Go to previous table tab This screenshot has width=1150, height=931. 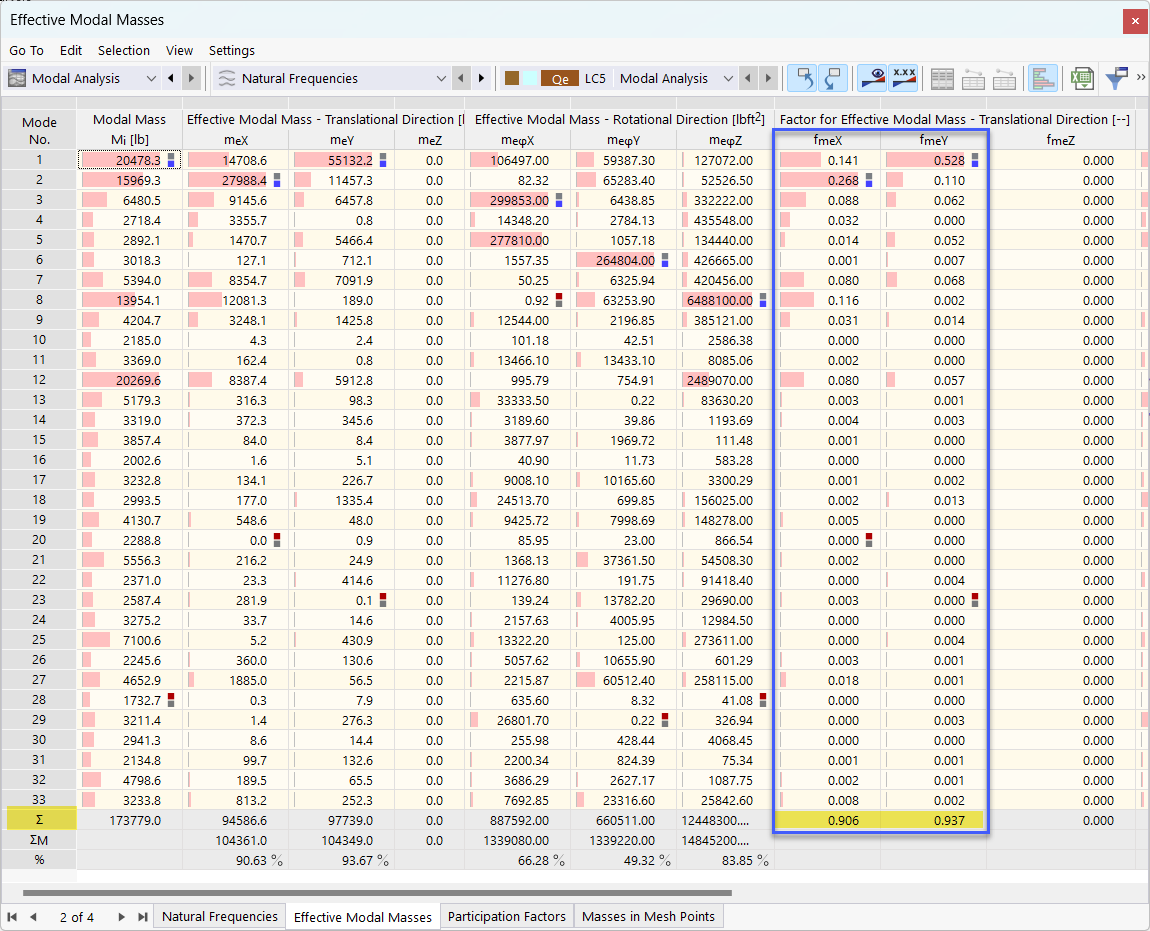[x=33, y=917]
